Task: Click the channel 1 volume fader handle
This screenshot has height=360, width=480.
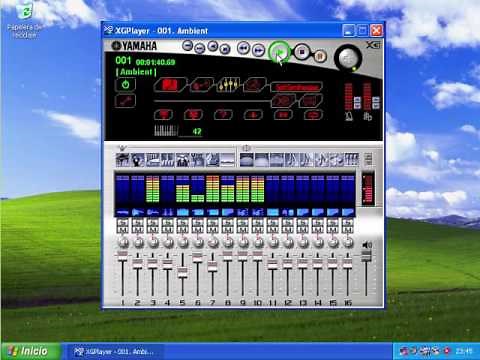Action: point(122,256)
